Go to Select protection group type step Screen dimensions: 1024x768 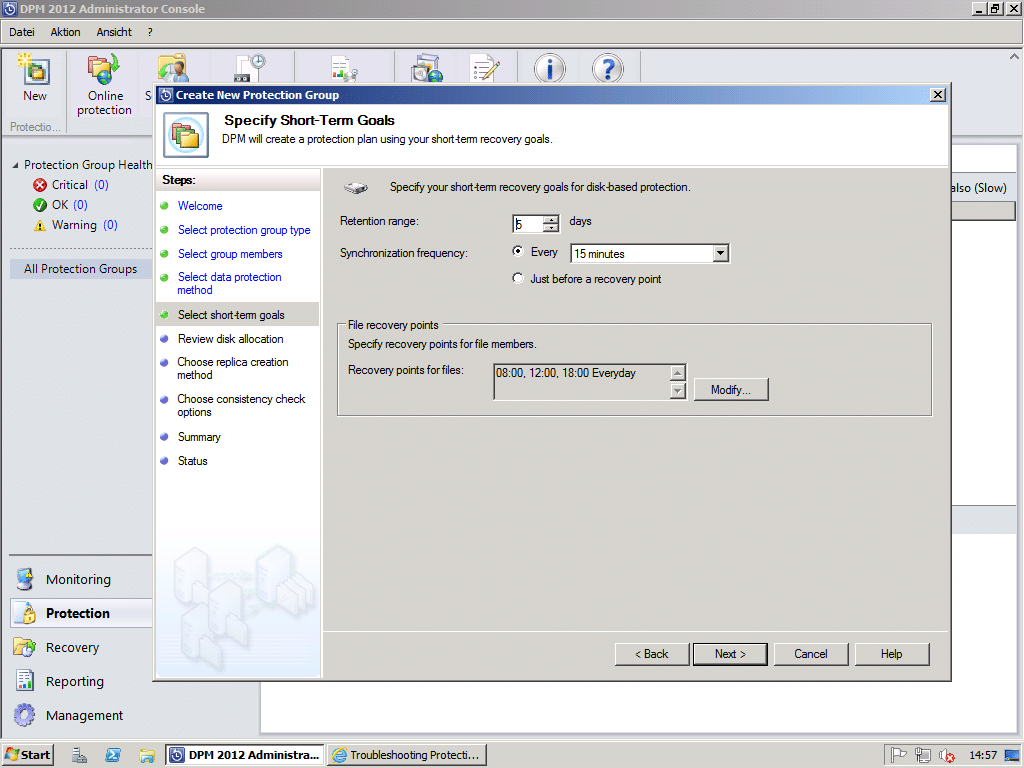pos(244,230)
